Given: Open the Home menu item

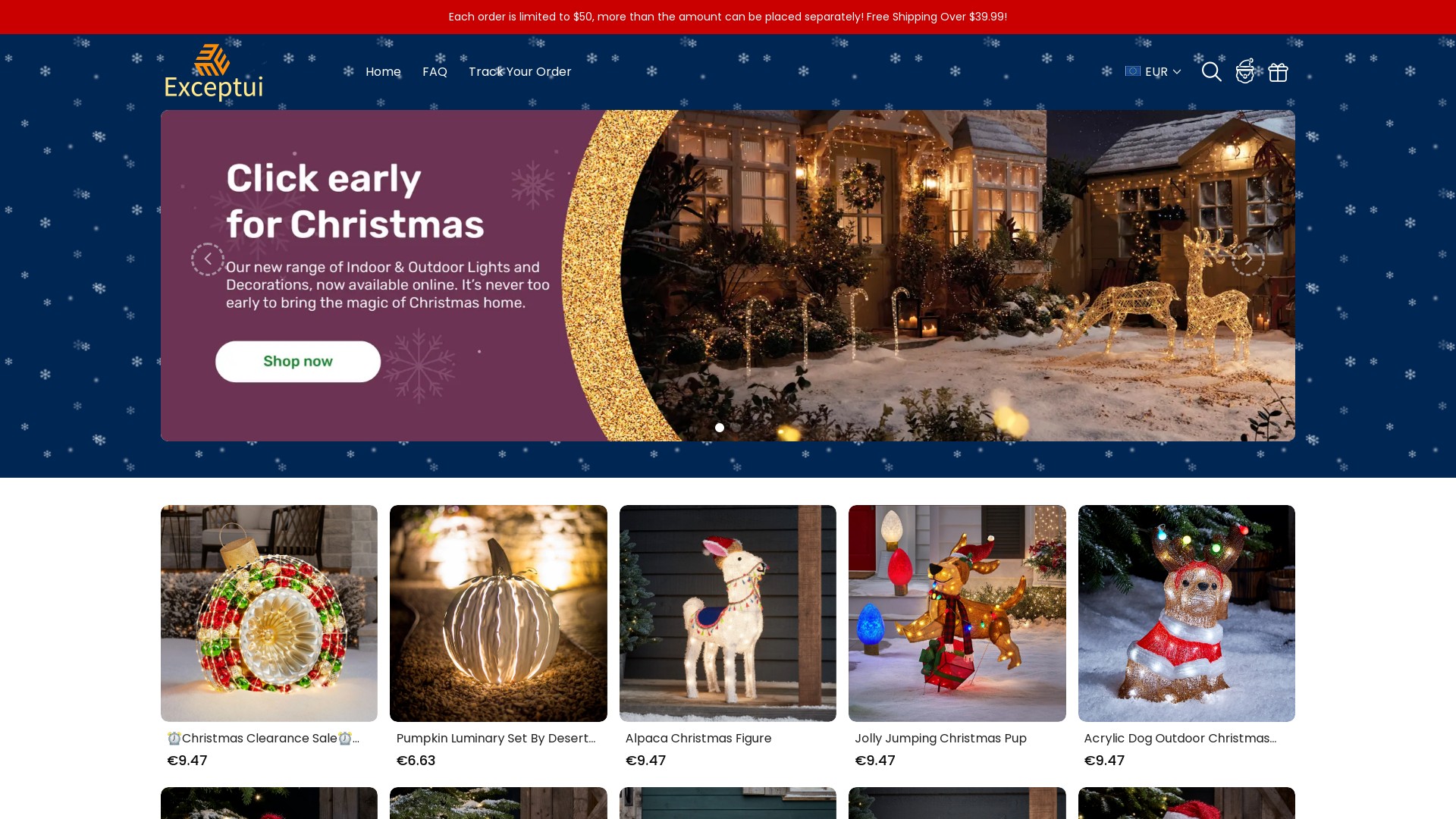Looking at the screenshot, I should coord(383,71).
